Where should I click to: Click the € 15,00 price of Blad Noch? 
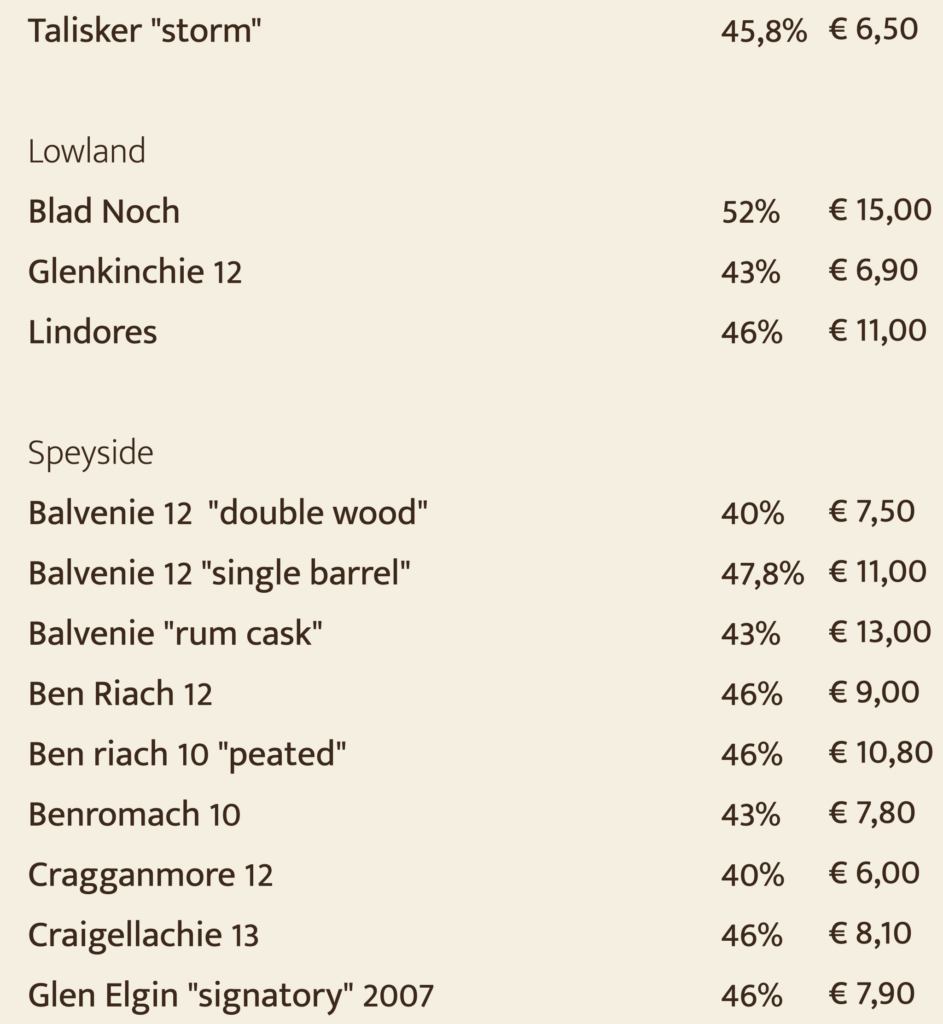880,210
